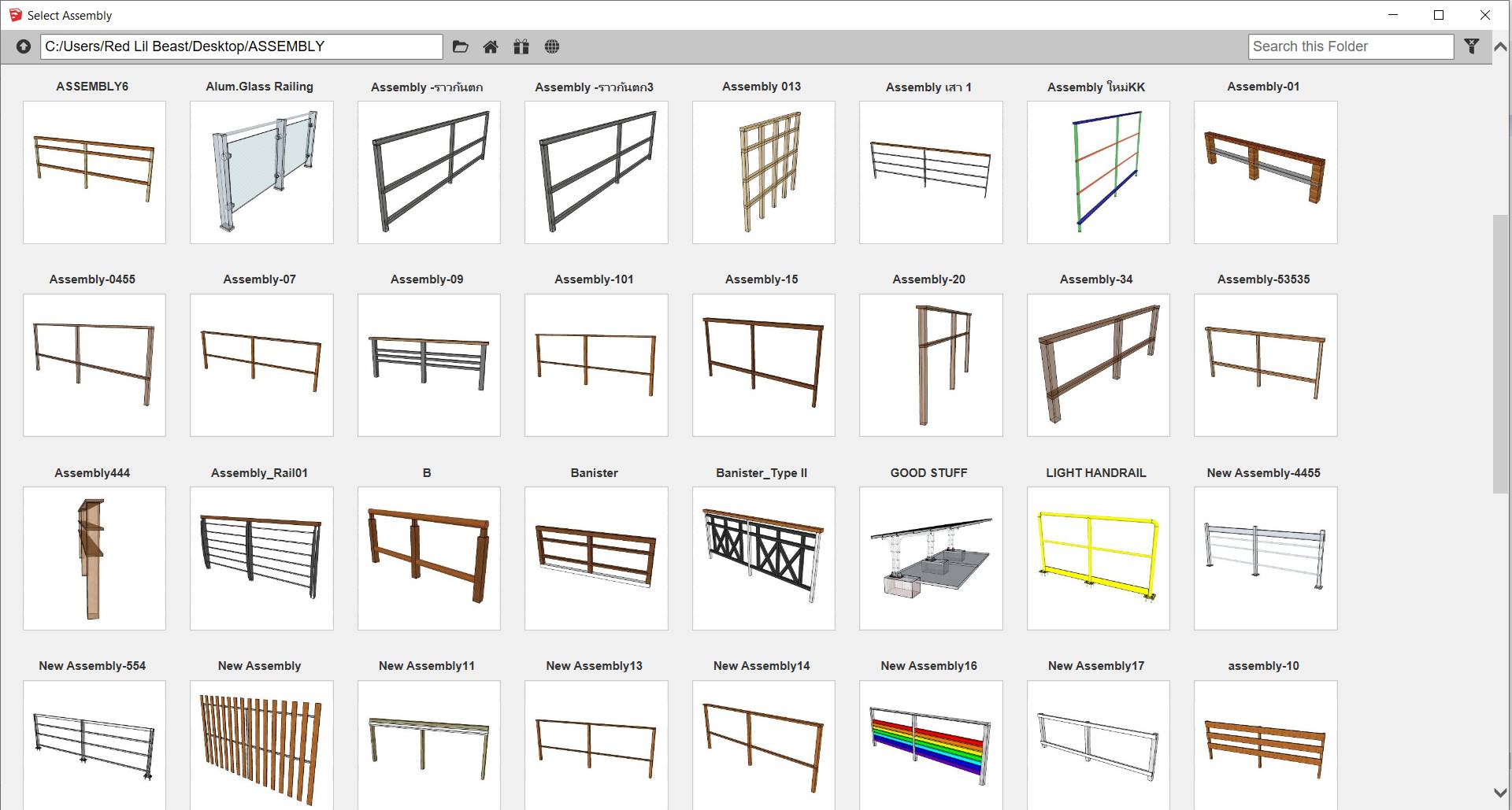The height and width of the screenshot is (810, 1512).
Task: Choose the New Assembly-4455 thumbnail
Action: point(1266,558)
